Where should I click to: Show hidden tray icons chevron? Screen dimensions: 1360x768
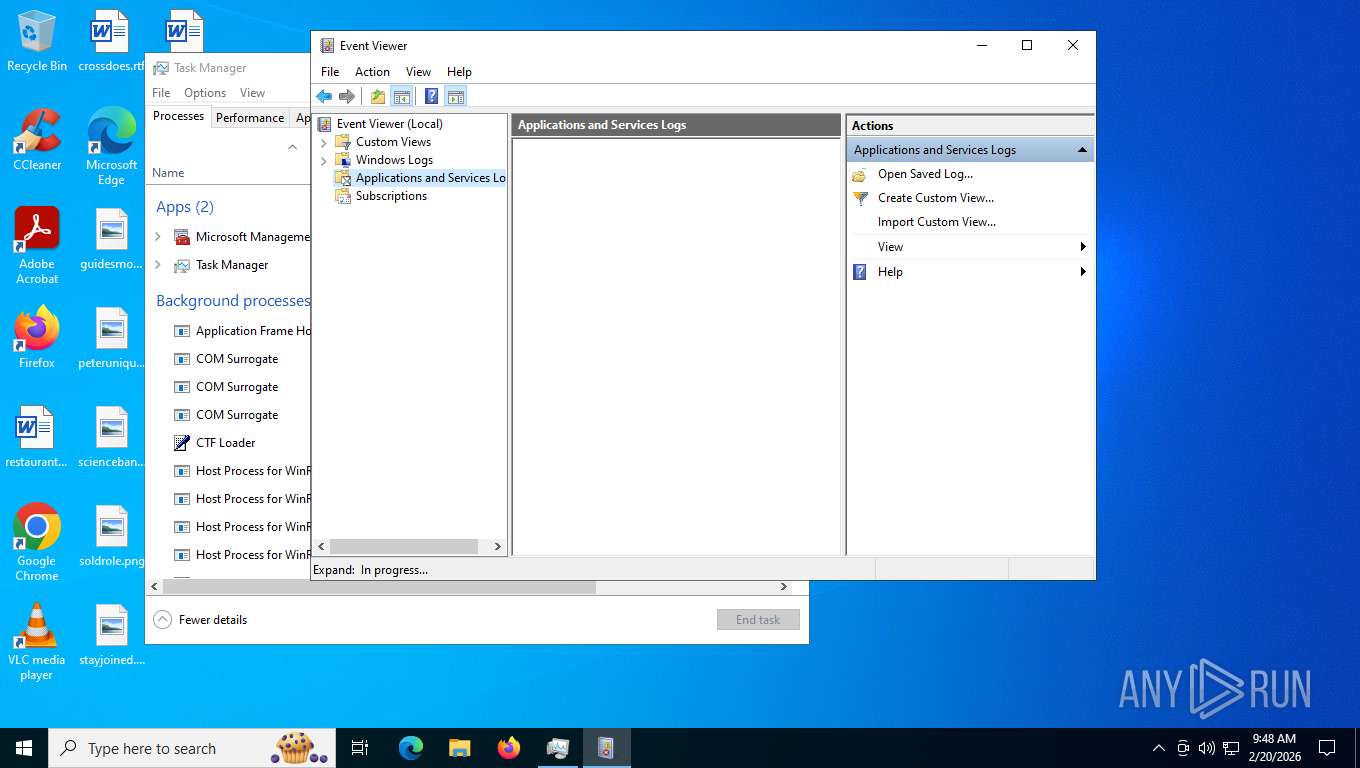point(1159,748)
